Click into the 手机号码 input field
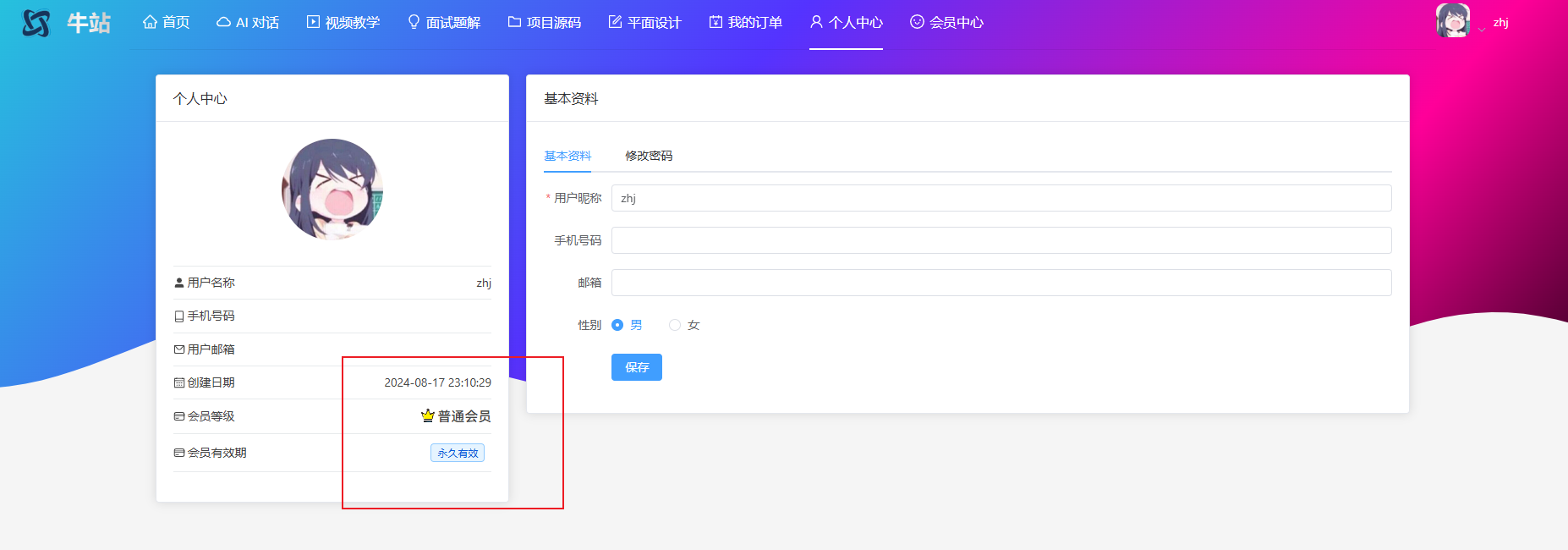Viewport: 1568px width, 550px height. 1001,240
